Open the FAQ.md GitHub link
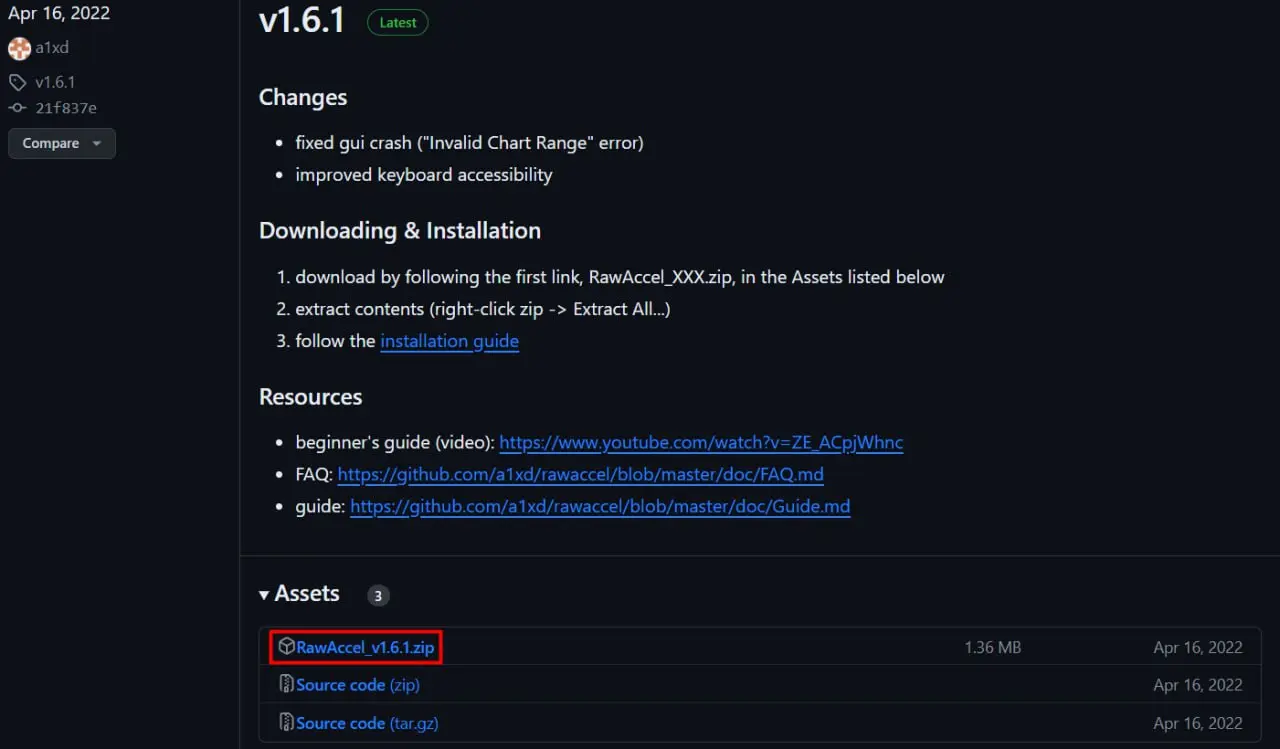This screenshot has height=749, width=1280. coord(581,474)
